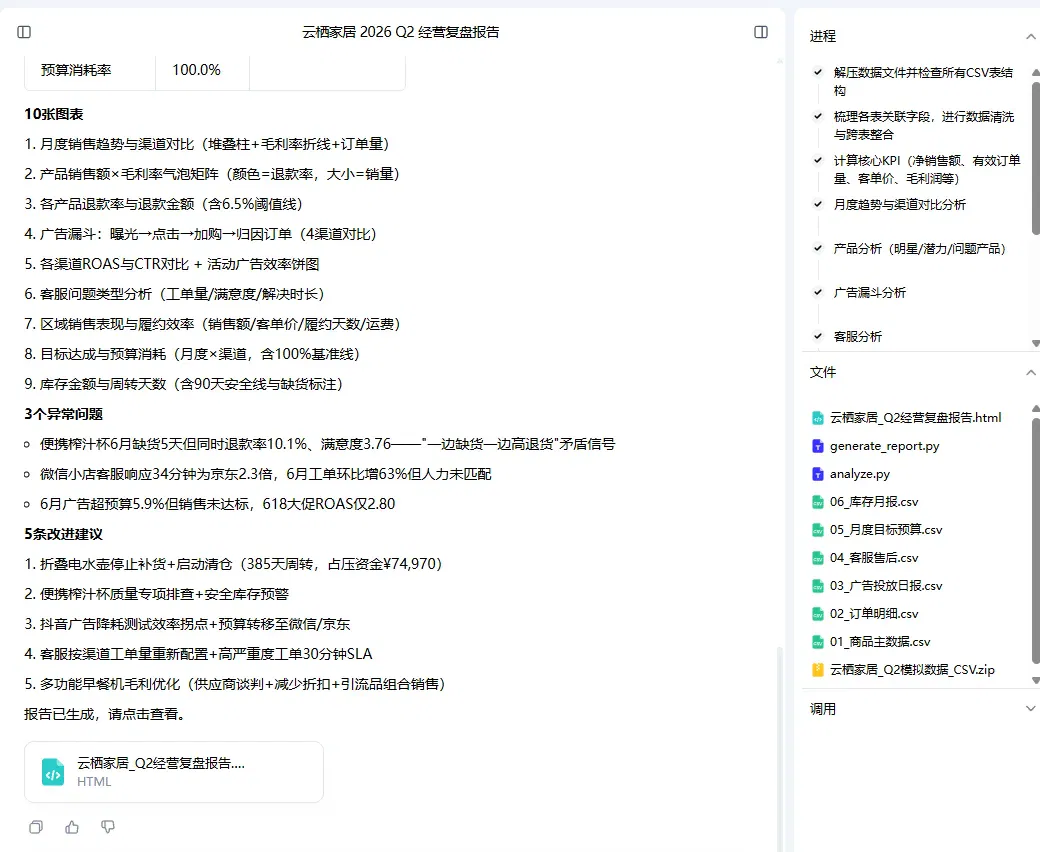Open 02_订单明细.csv file

click(874, 614)
